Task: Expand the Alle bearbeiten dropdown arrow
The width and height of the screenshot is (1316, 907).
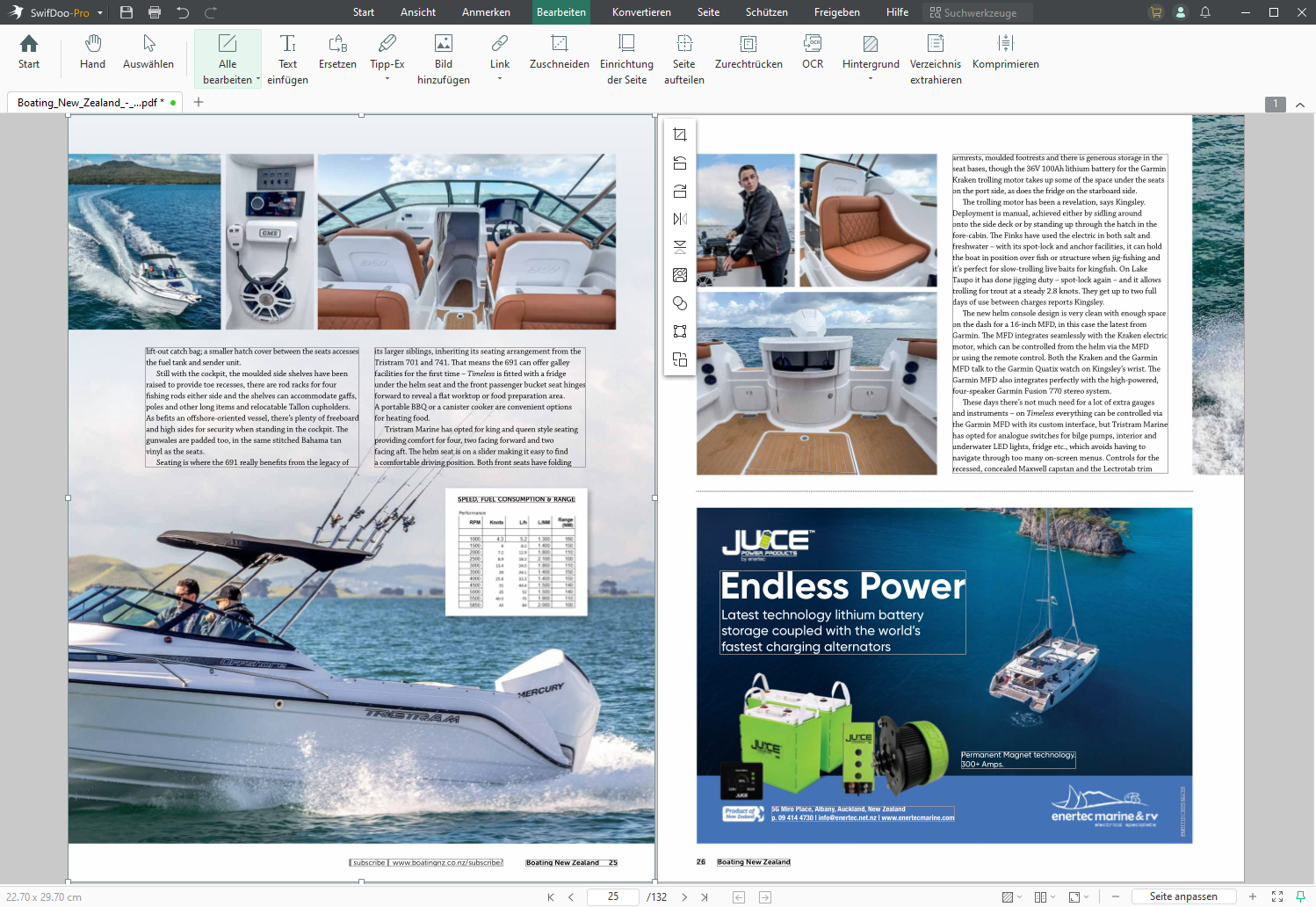Action: tap(258, 79)
